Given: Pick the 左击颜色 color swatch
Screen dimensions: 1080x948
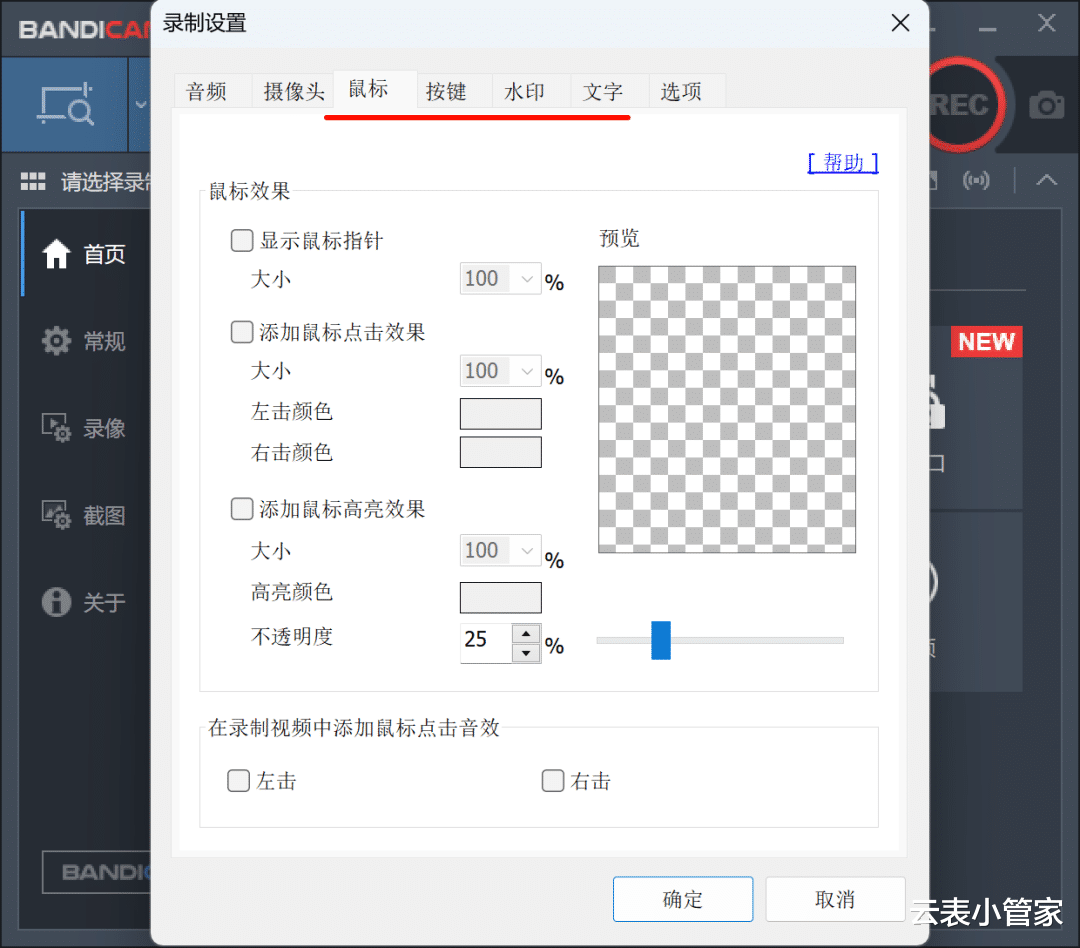Looking at the screenshot, I should tap(501, 413).
